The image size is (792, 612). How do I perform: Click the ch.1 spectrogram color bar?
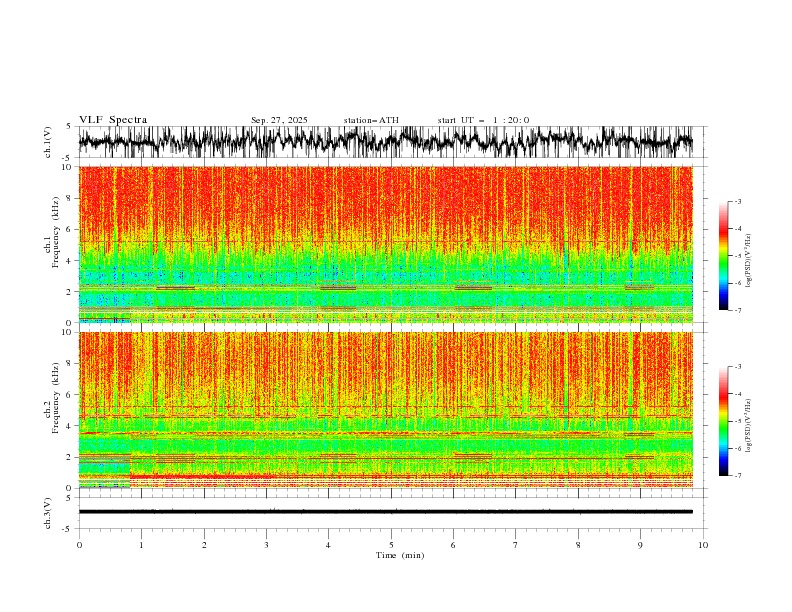pyautogui.click(x=723, y=256)
